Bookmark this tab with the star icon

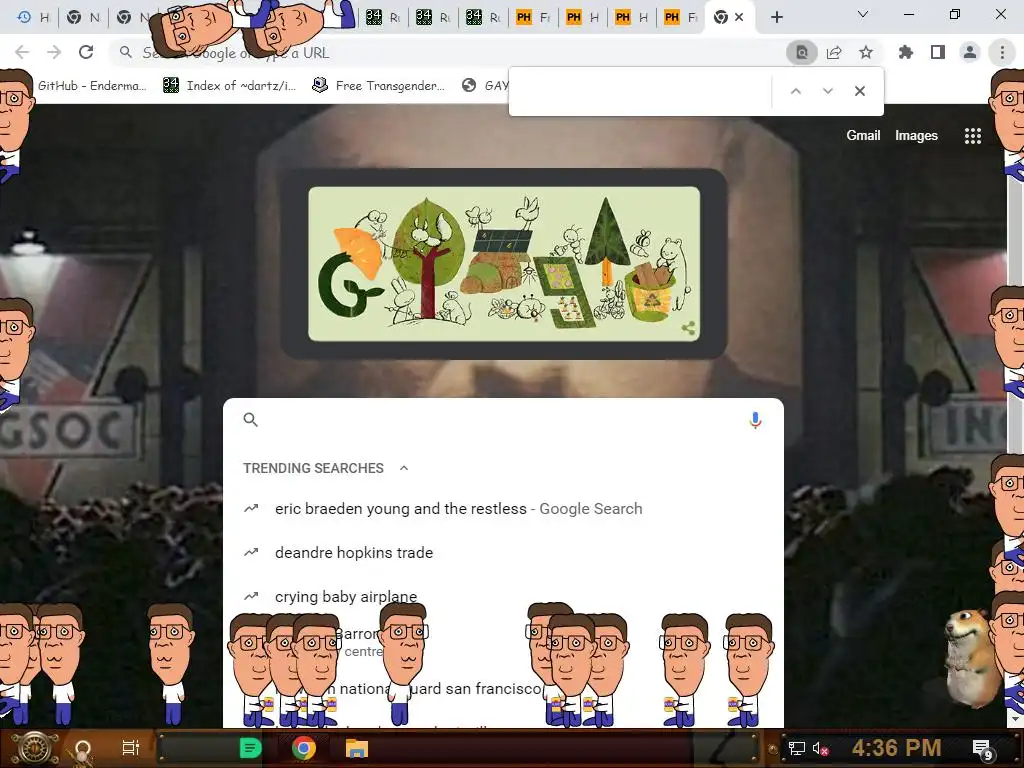pos(866,52)
